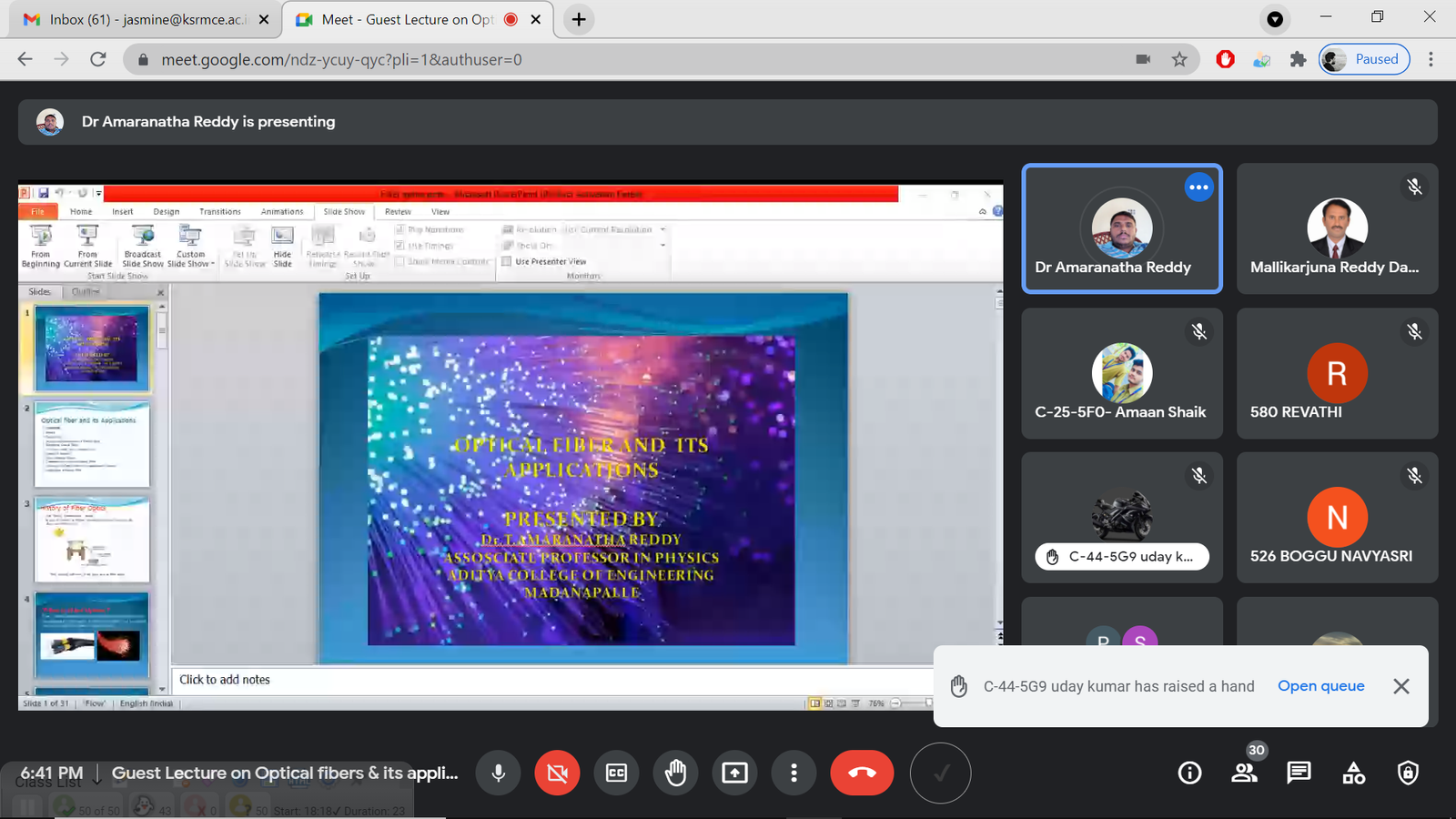Open Activities shapes icon
The image size is (1456, 819).
pyautogui.click(x=1353, y=773)
